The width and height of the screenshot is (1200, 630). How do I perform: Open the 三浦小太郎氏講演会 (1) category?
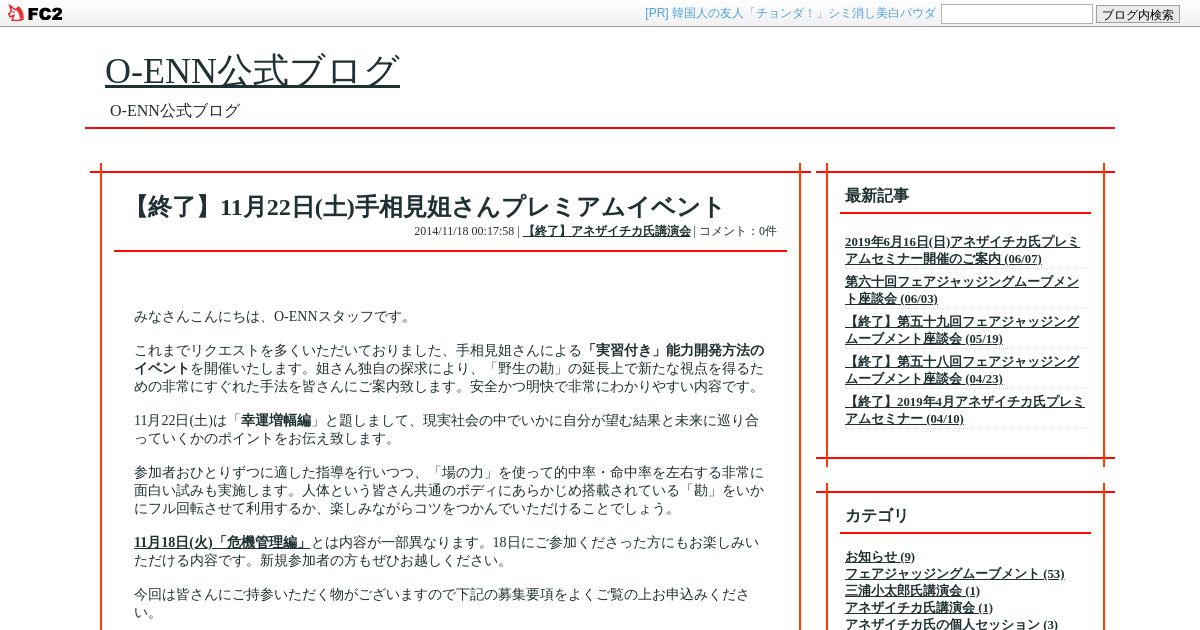coord(912,591)
